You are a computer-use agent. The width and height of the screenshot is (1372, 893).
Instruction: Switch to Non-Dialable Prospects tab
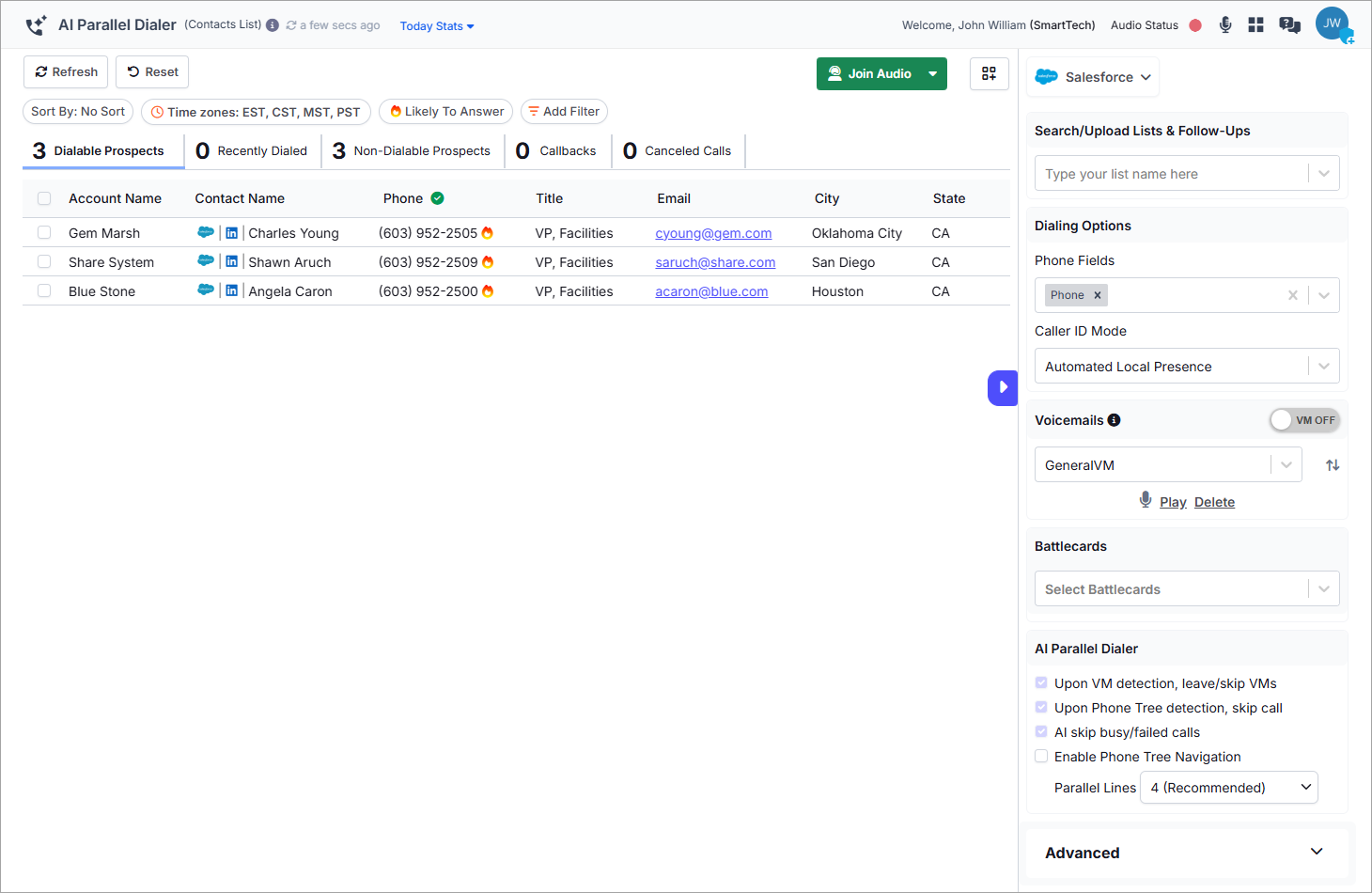click(412, 150)
